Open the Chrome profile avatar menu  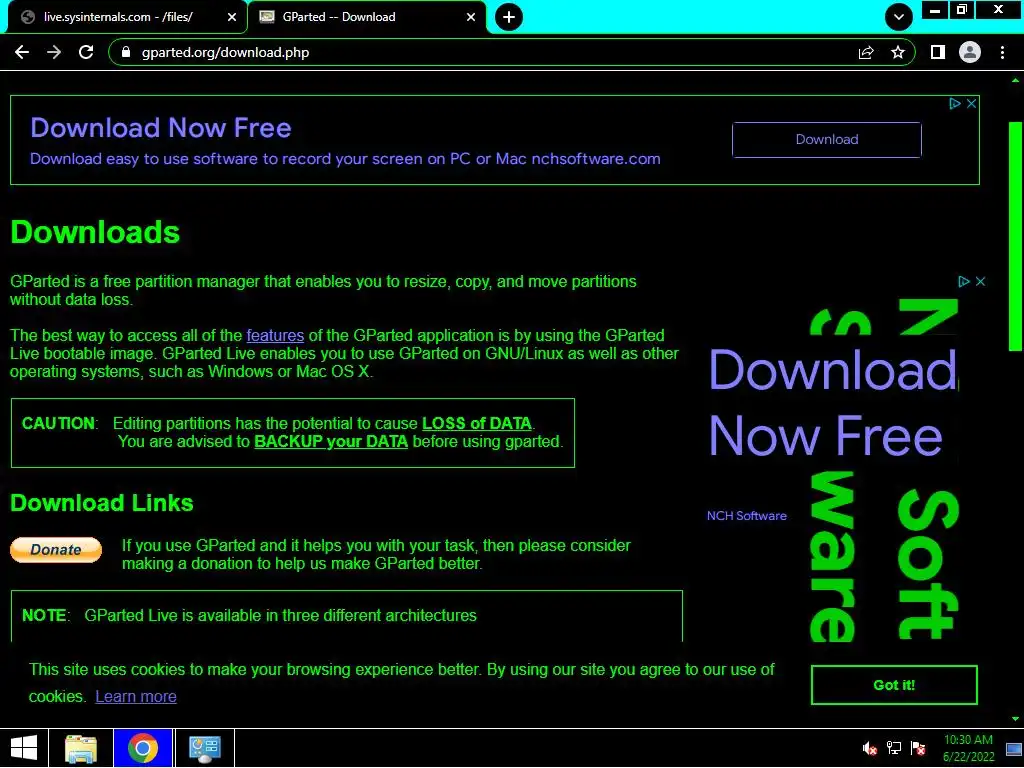tap(970, 52)
